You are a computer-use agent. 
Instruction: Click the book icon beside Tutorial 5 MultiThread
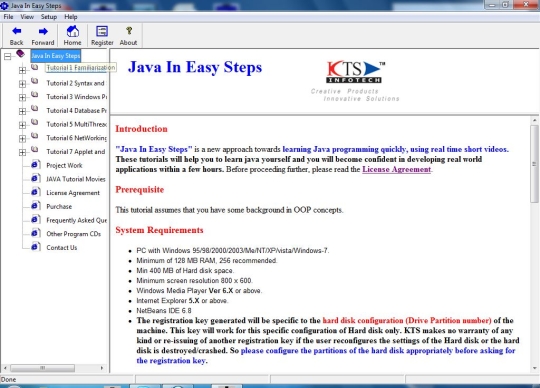click(34, 122)
